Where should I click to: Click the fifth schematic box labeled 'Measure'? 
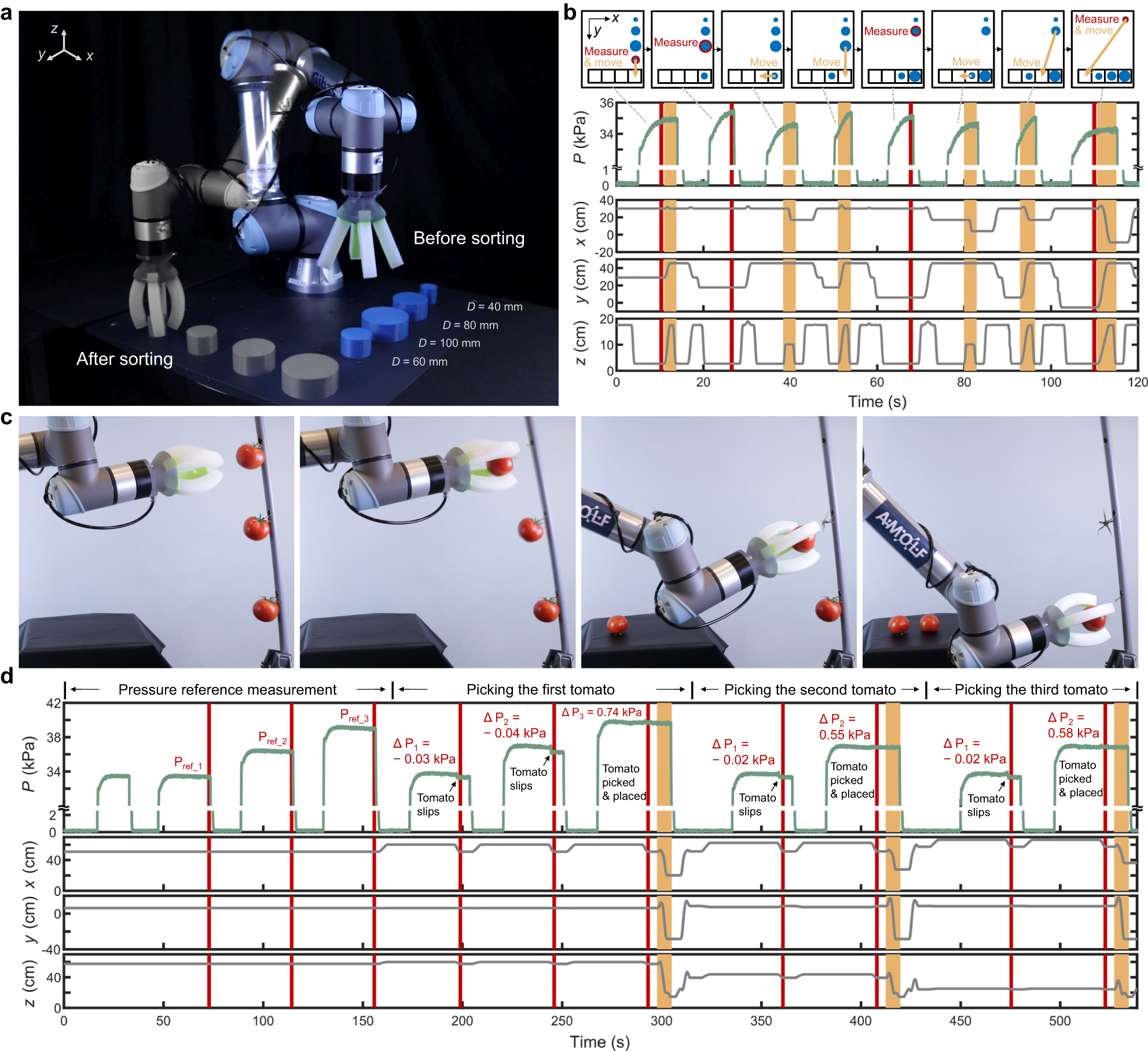(x=892, y=50)
